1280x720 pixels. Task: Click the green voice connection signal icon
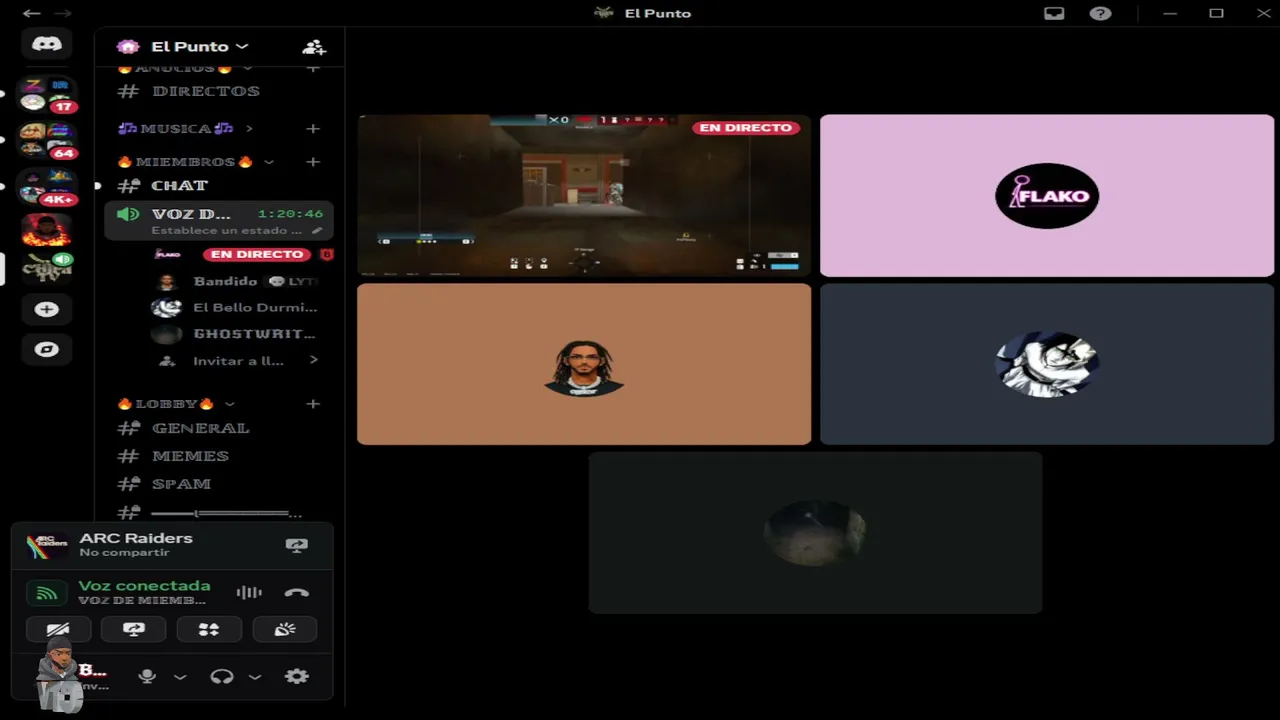click(x=46, y=592)
